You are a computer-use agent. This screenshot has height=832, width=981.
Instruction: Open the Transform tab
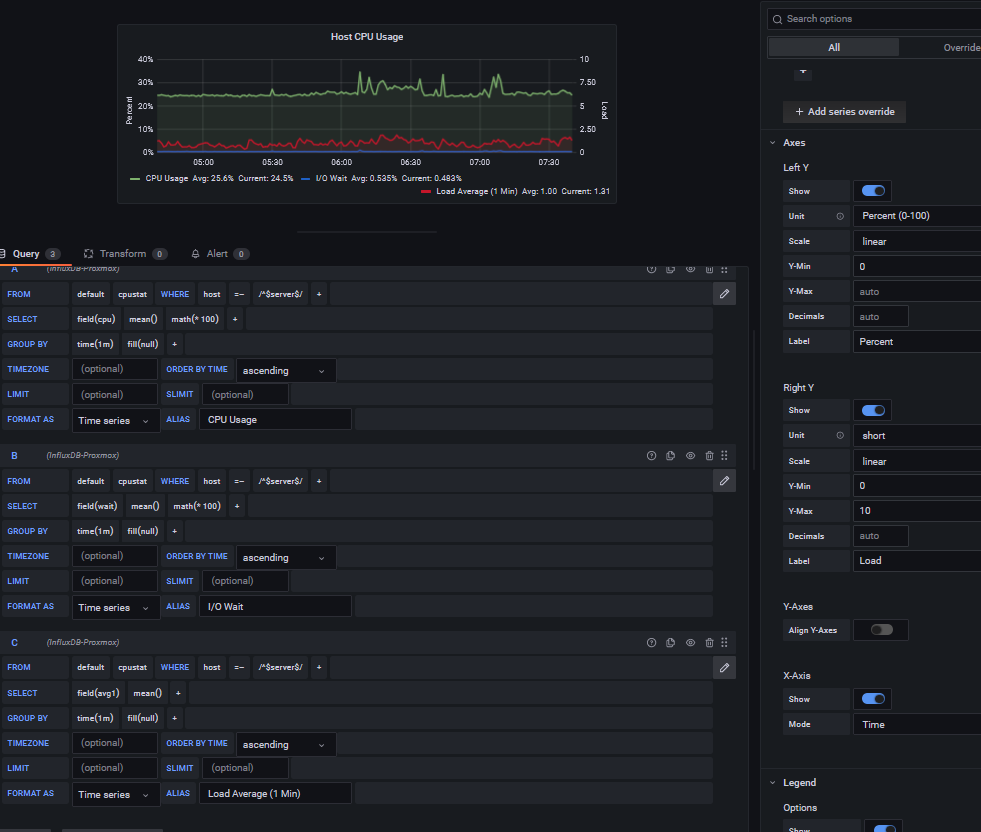pyautogui.click(x=126, y=254)
